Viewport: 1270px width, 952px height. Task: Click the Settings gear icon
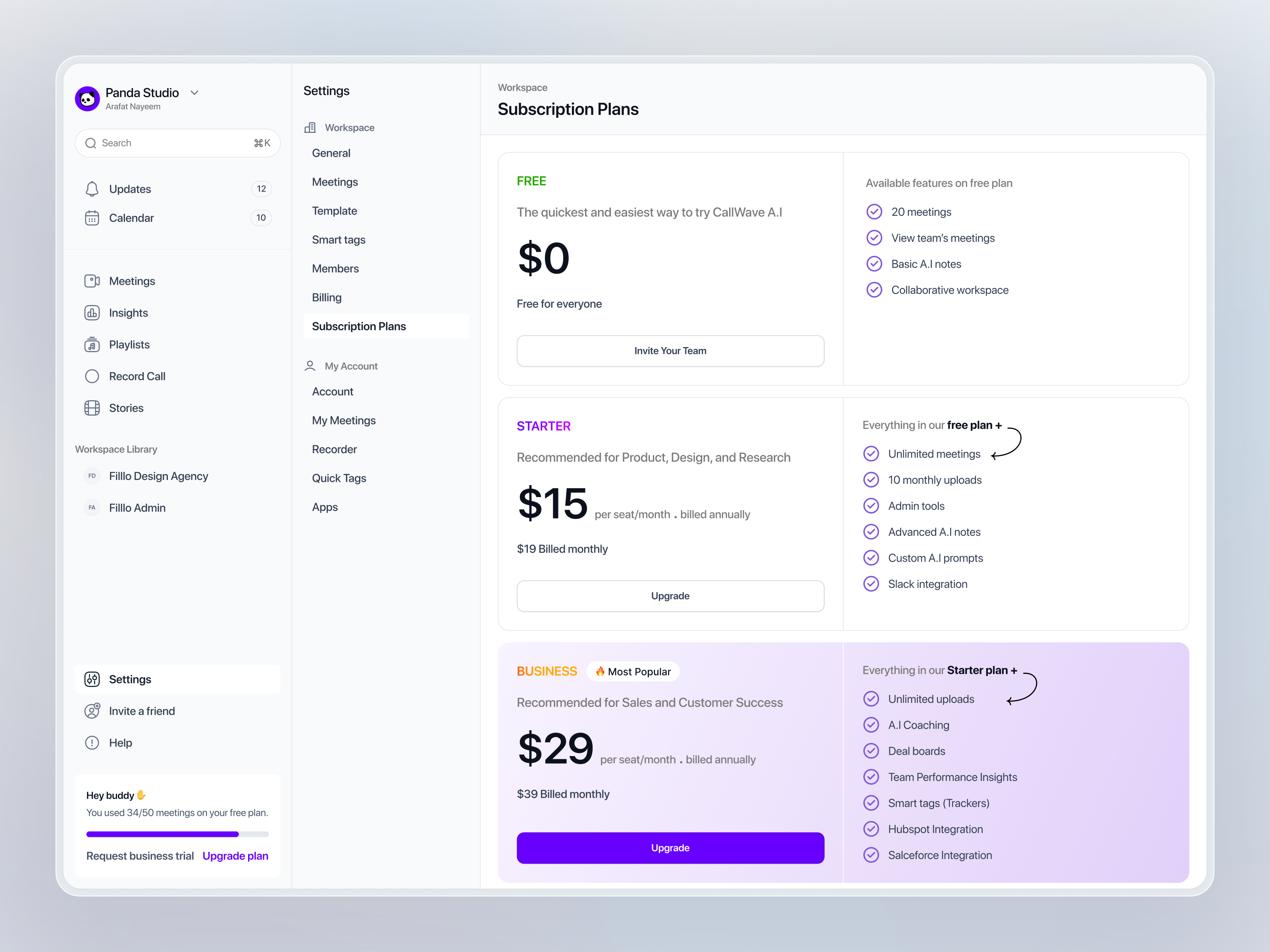coord(92,679)
